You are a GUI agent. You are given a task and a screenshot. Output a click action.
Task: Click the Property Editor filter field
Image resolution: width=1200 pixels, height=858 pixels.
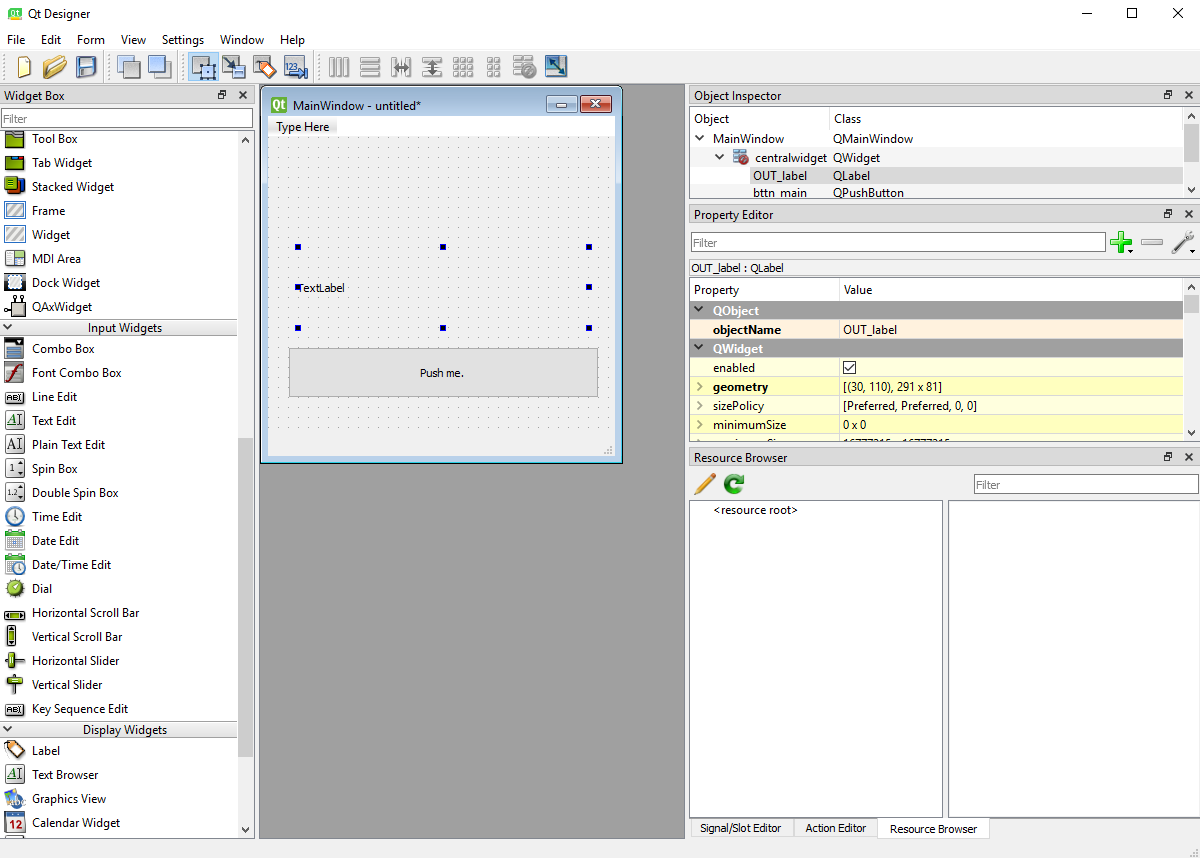(x=898, y=243)
